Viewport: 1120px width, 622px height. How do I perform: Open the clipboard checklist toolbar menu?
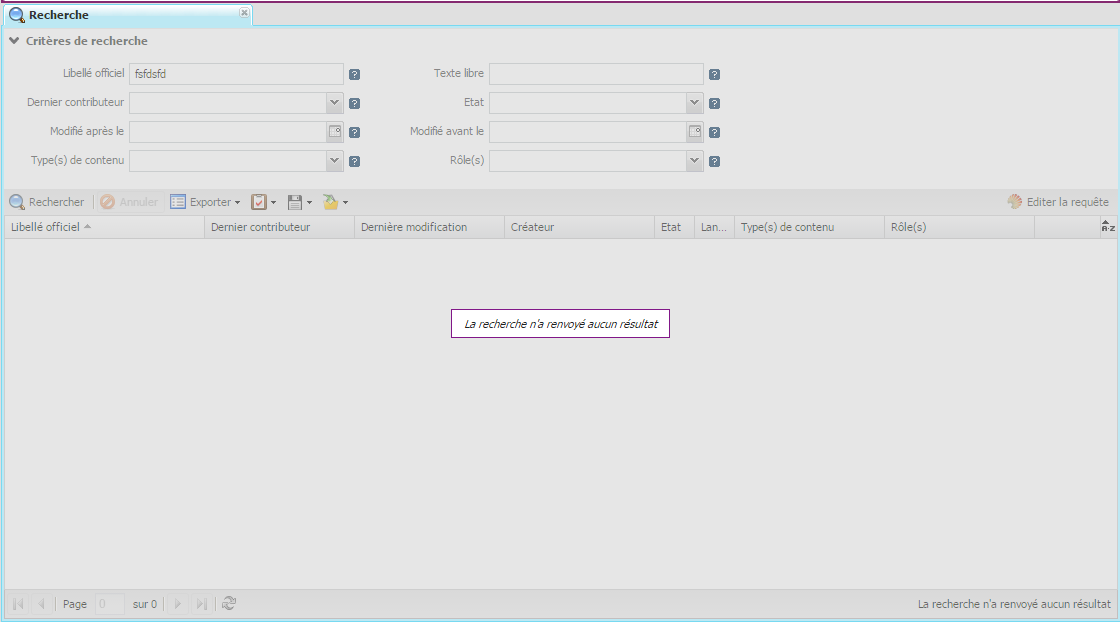(263, 202)
